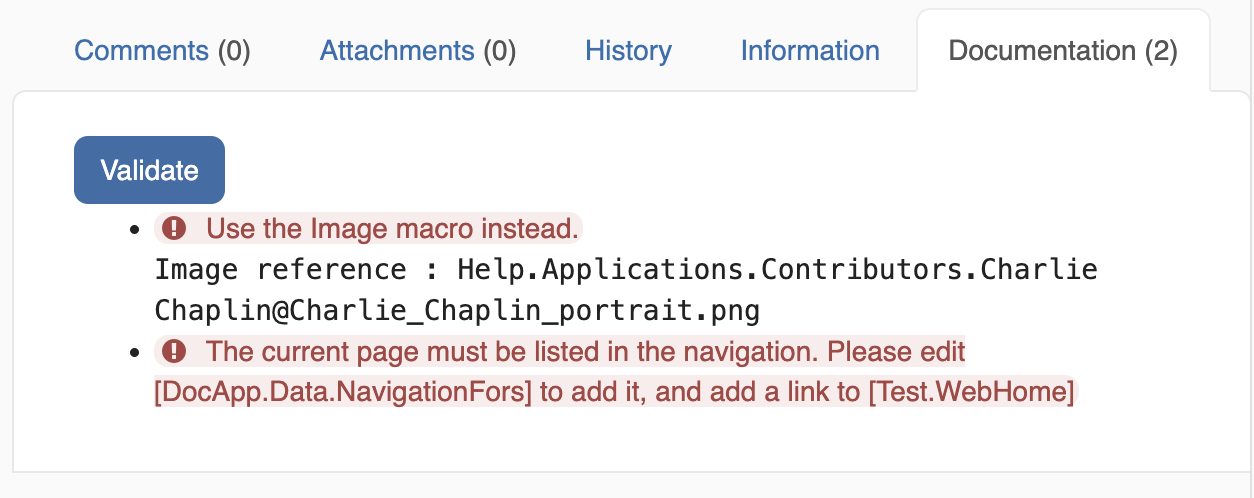Click the bullet point of the Image macro error
1254x498 pixels.
point(134,230)
